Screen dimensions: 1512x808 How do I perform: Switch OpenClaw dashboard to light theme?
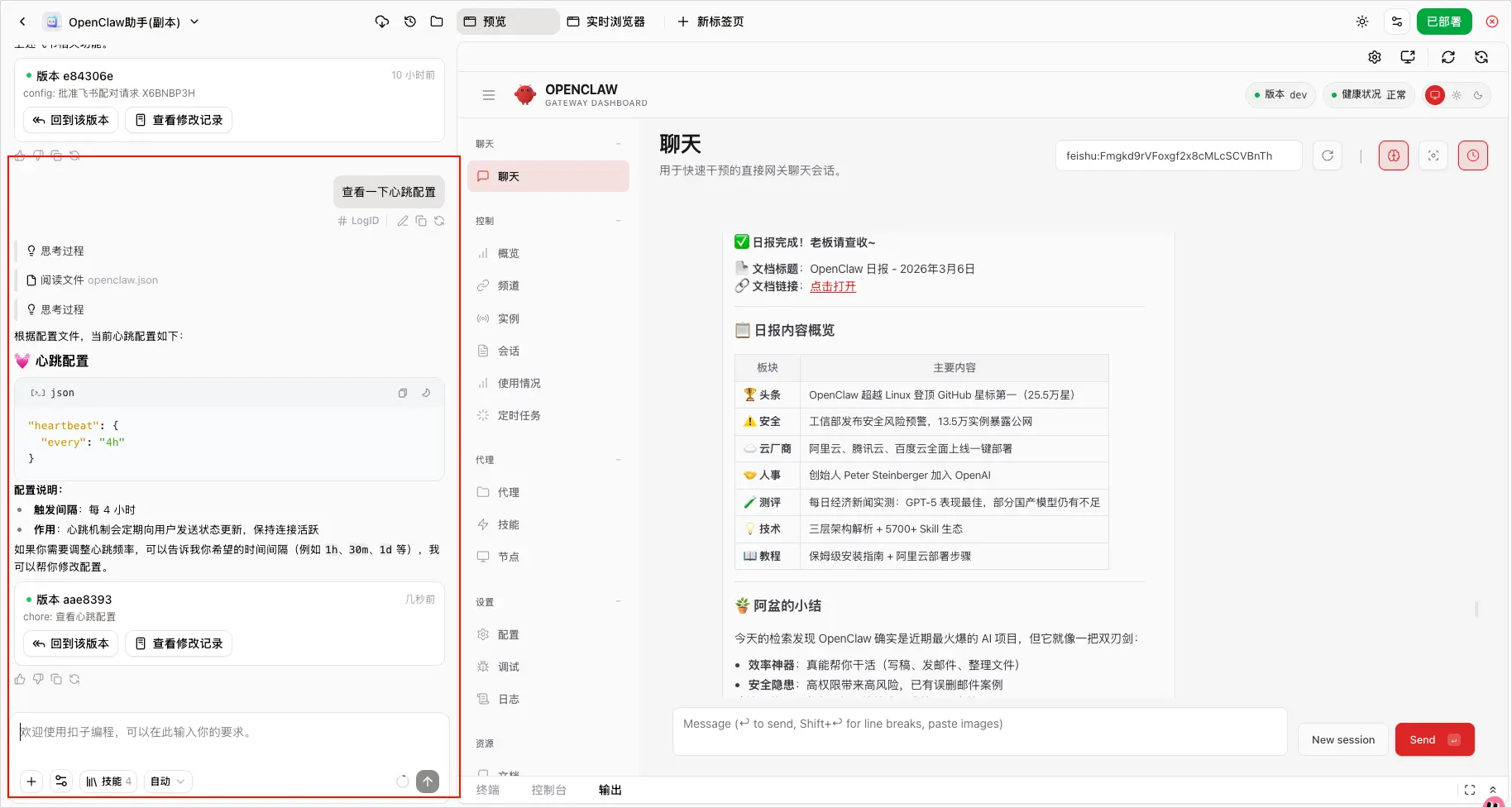[x=1457, y=95]
